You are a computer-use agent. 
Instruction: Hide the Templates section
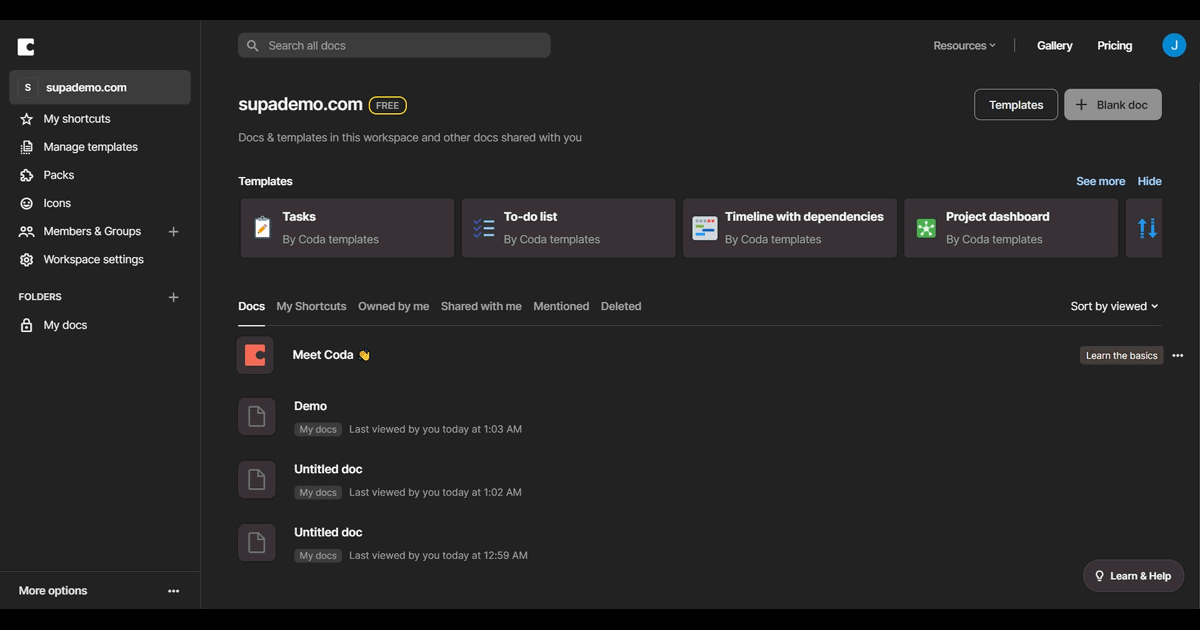[x=1150, y=181]
